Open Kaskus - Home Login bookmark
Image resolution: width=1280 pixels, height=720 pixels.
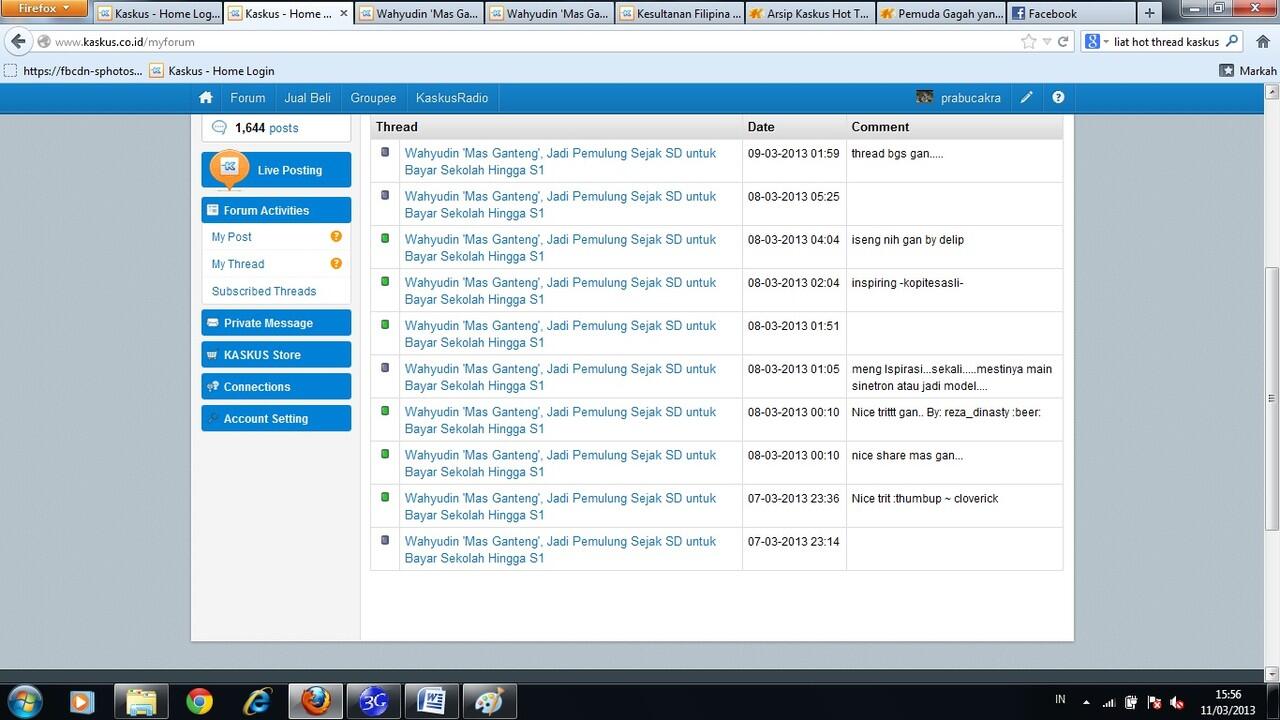coord(212,71)
